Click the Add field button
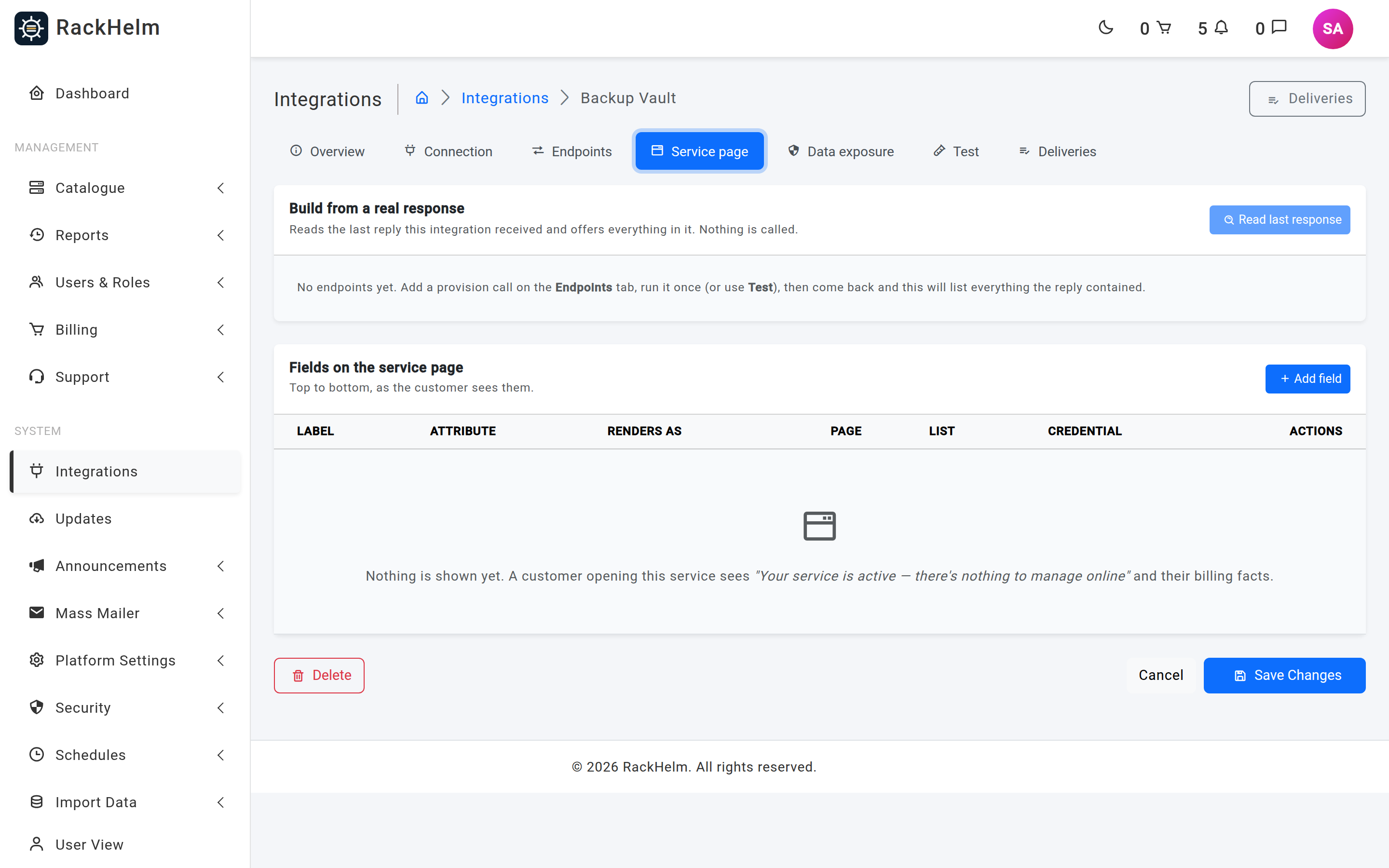1389x868 pixels. coord(1307,379)
